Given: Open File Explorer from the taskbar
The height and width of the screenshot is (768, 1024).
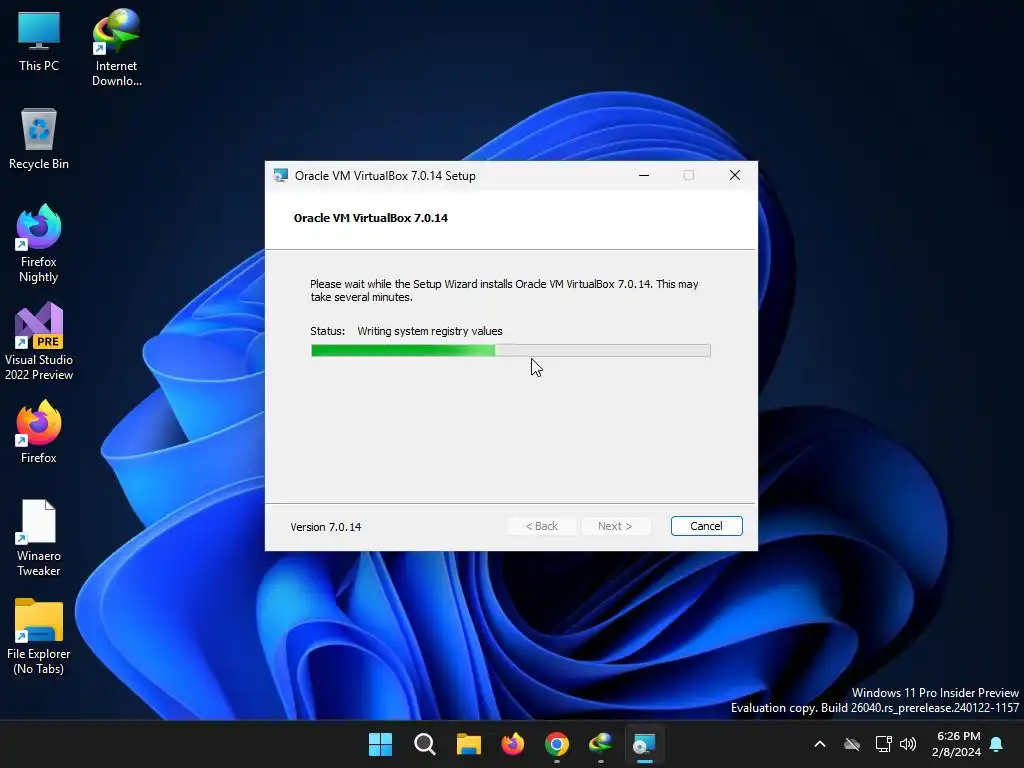Looking at the screenshot, I should pyautogui.click(x=468, y=744).
